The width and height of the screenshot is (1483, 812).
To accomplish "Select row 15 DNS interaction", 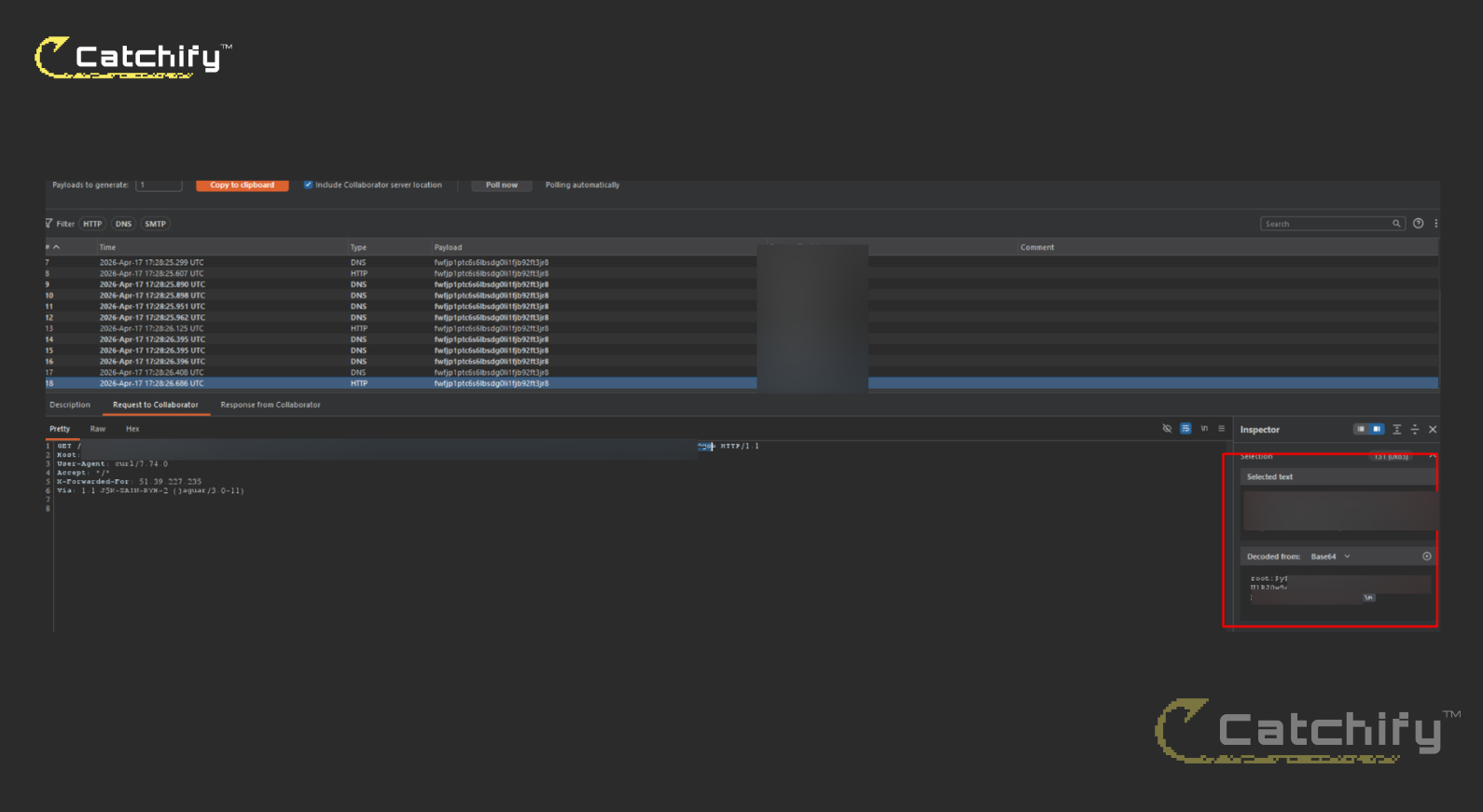I will click(741, 351).
